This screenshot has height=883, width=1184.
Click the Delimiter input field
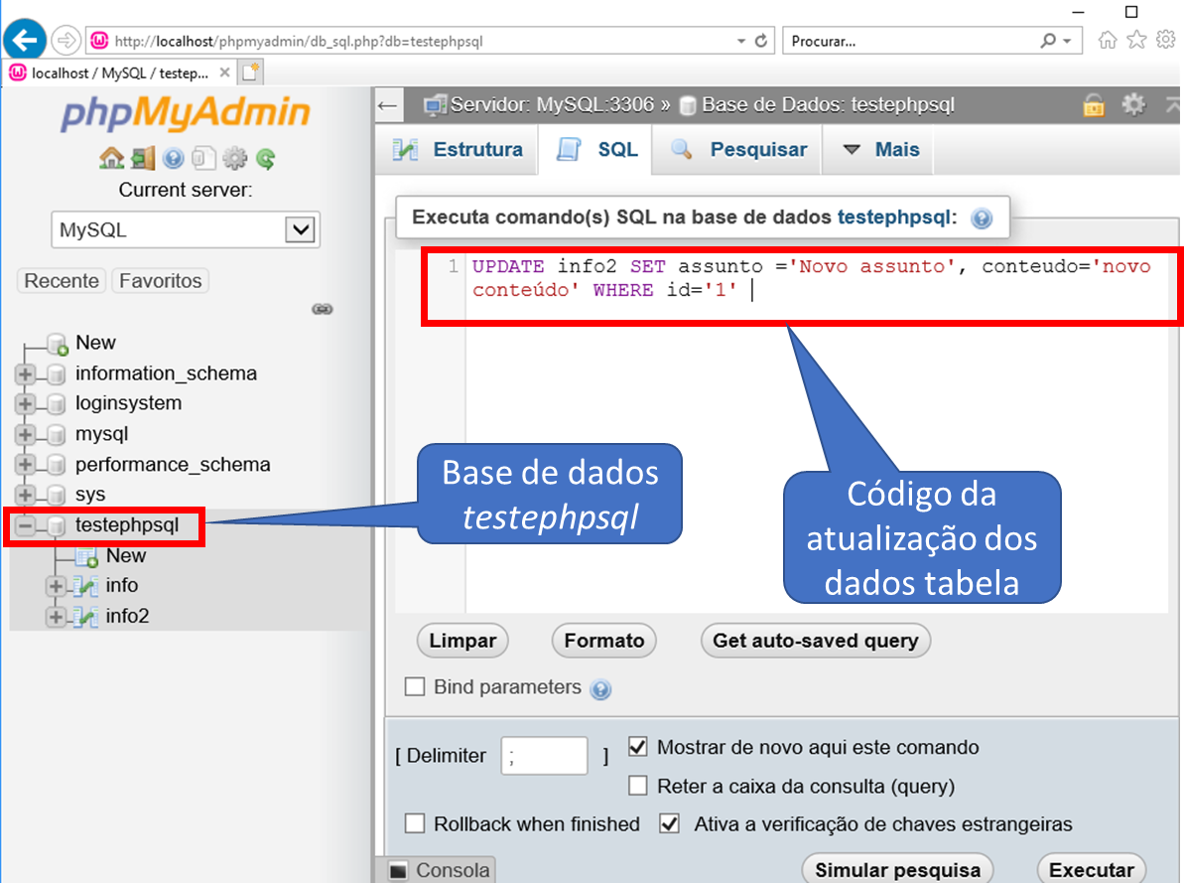[x=544, y=755]
